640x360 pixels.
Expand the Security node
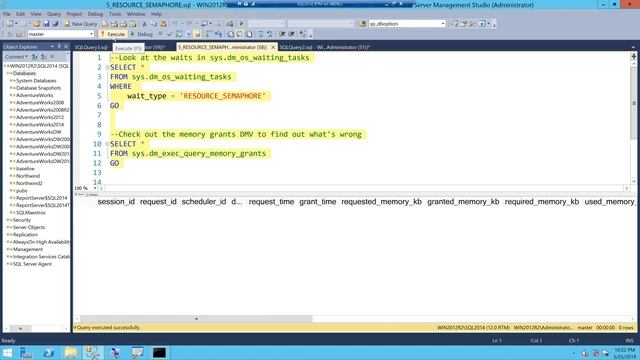click(x=8, y=220)
